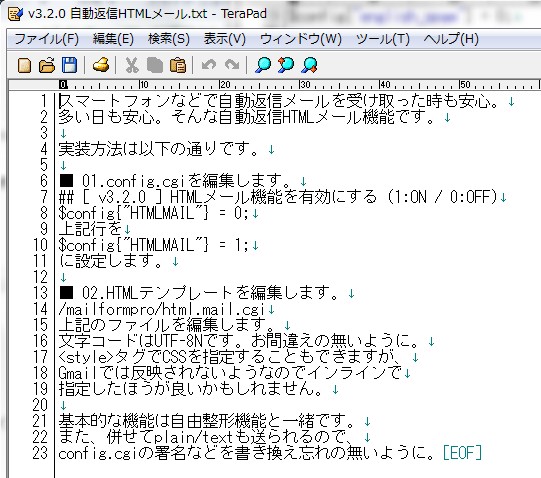The image size is (541, 478).
Task: Click line 2 text 多い日も安心
Action: (107, 117)
